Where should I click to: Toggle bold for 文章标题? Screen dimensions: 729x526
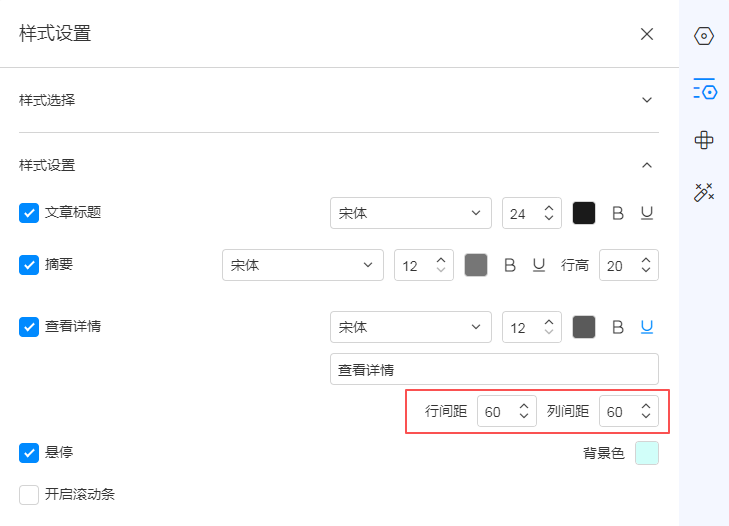618,213
